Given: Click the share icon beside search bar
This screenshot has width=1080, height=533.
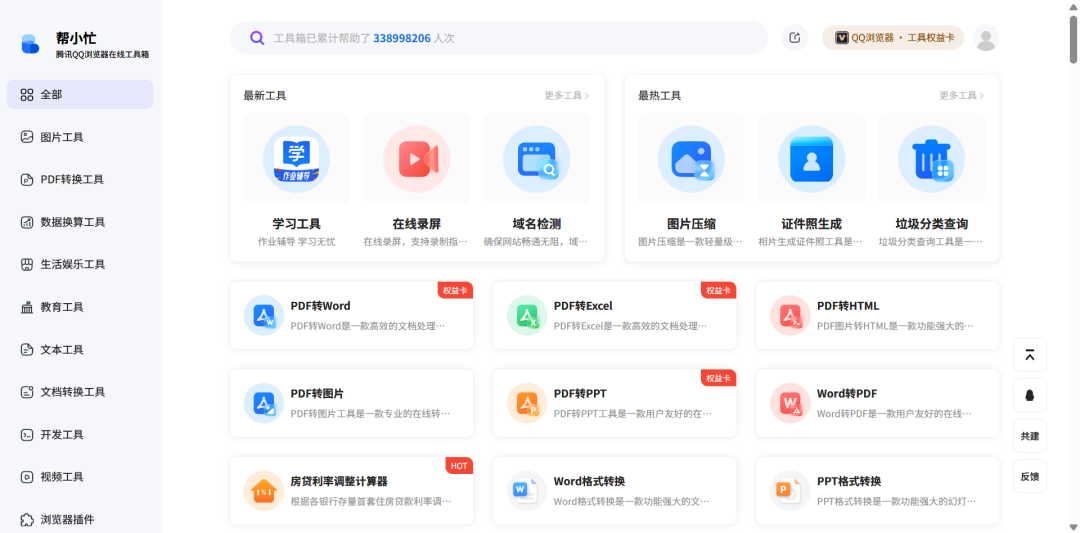Looking at the screenshot, I should tap(795, 38).
